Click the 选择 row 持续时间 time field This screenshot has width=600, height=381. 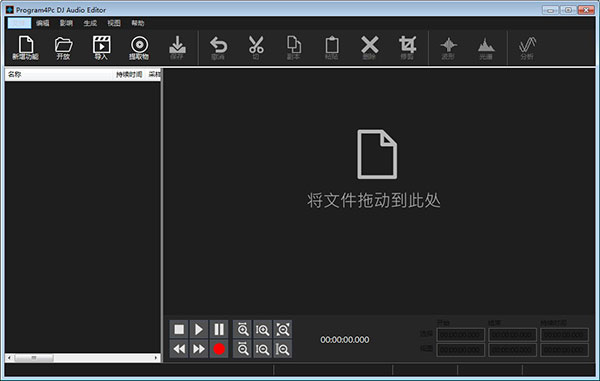564,335
